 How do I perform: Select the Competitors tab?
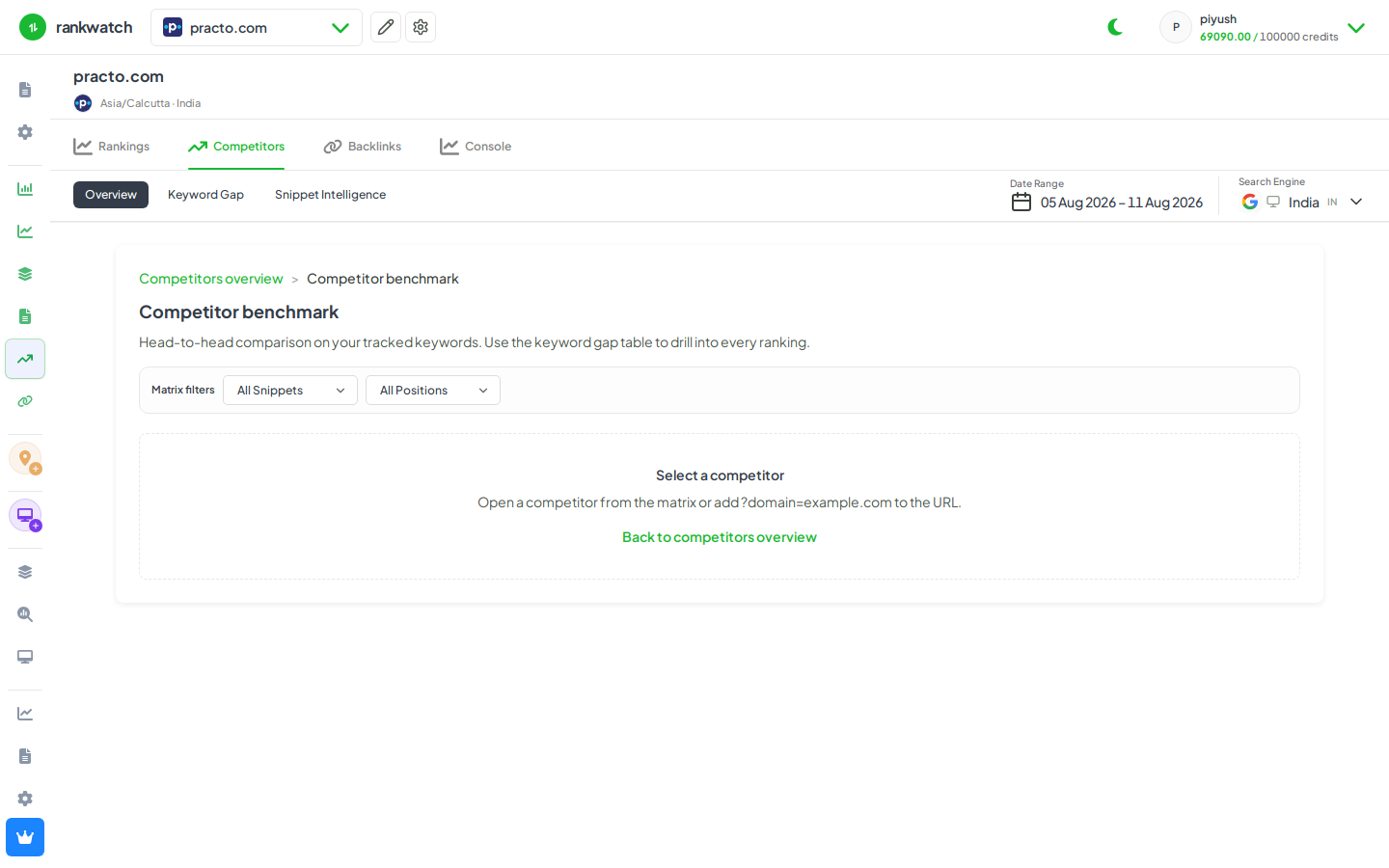point(236,147)
